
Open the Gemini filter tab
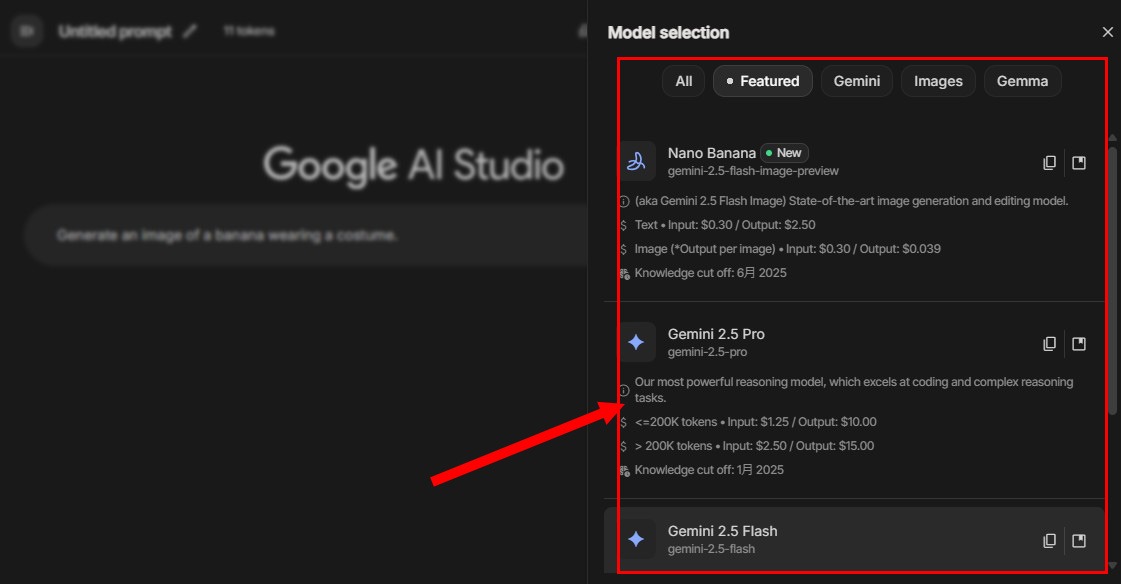coord(857,81)
